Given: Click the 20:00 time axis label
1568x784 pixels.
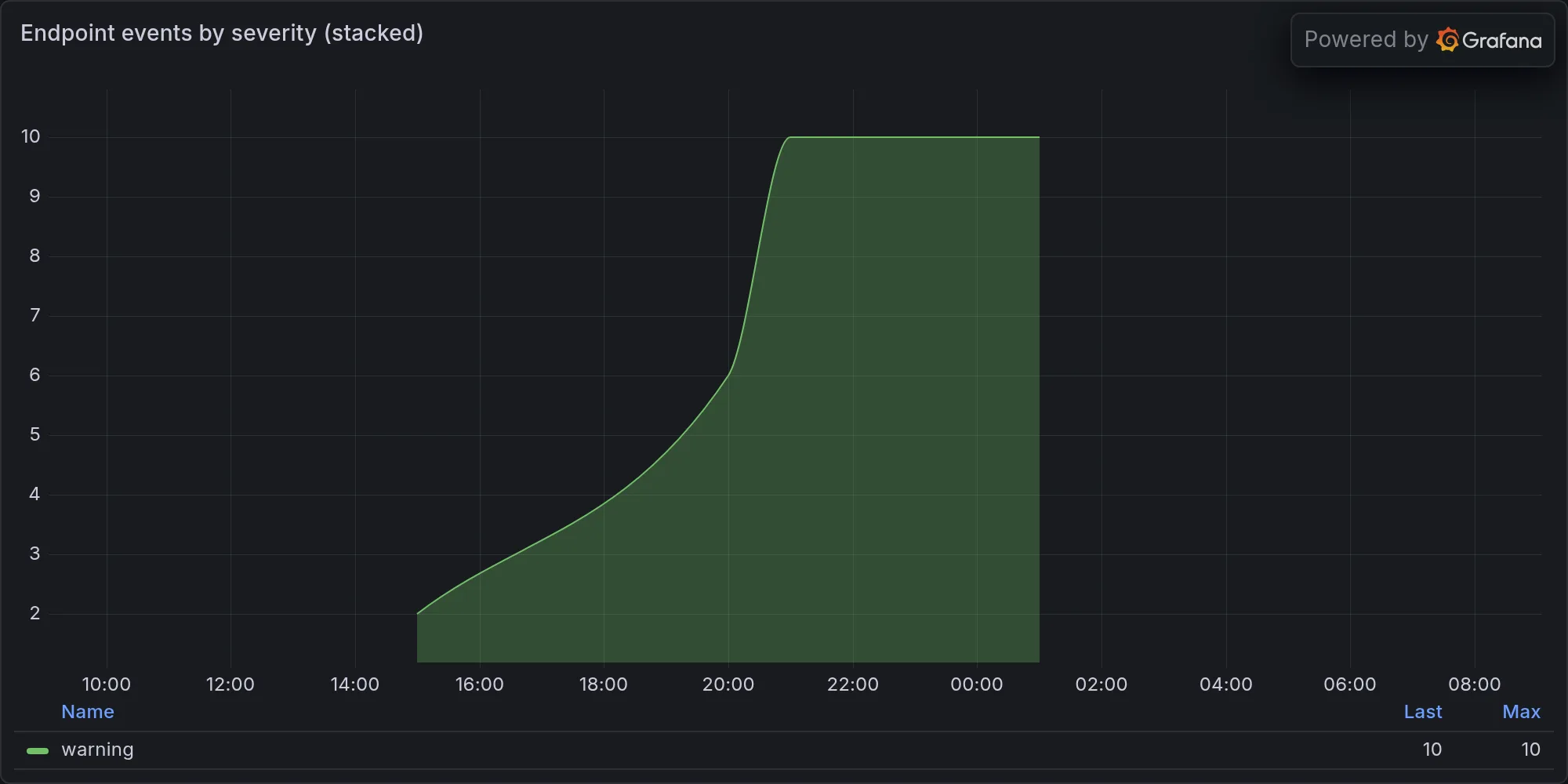Looking at the screenshot, I should (728, 684).
